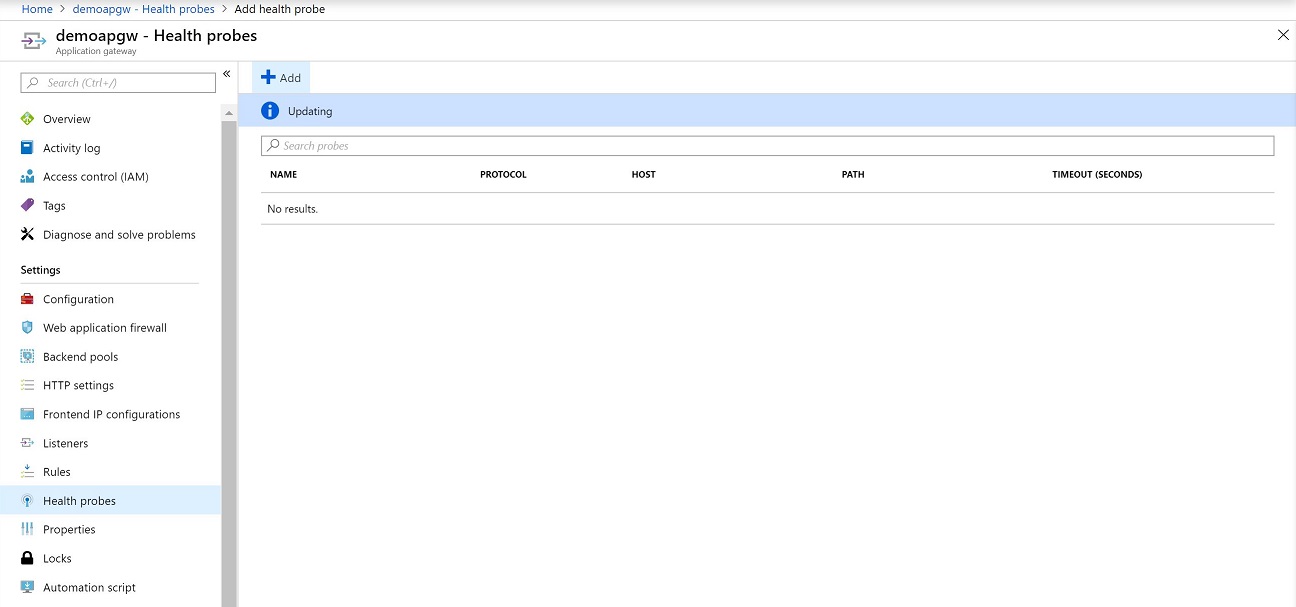1296x607 pixels.
Task: Click the HTTP settings list icon
Action: click(27, 385)
